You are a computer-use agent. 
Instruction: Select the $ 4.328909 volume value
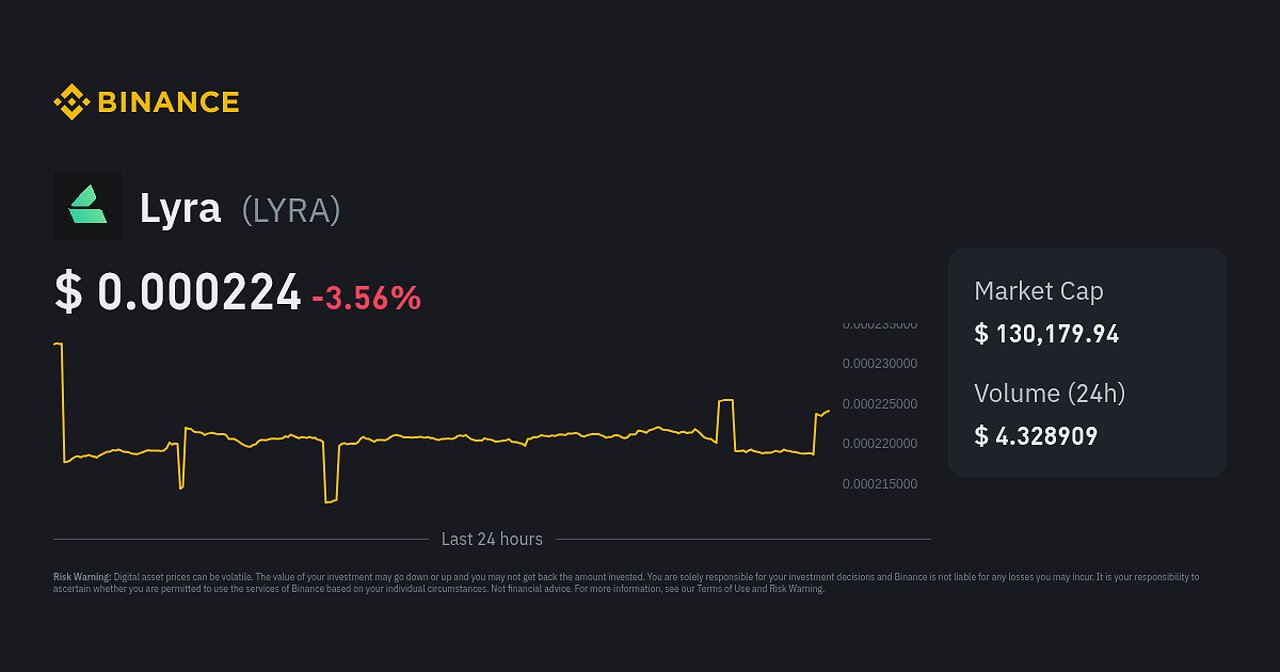(x=1035, y=436)
